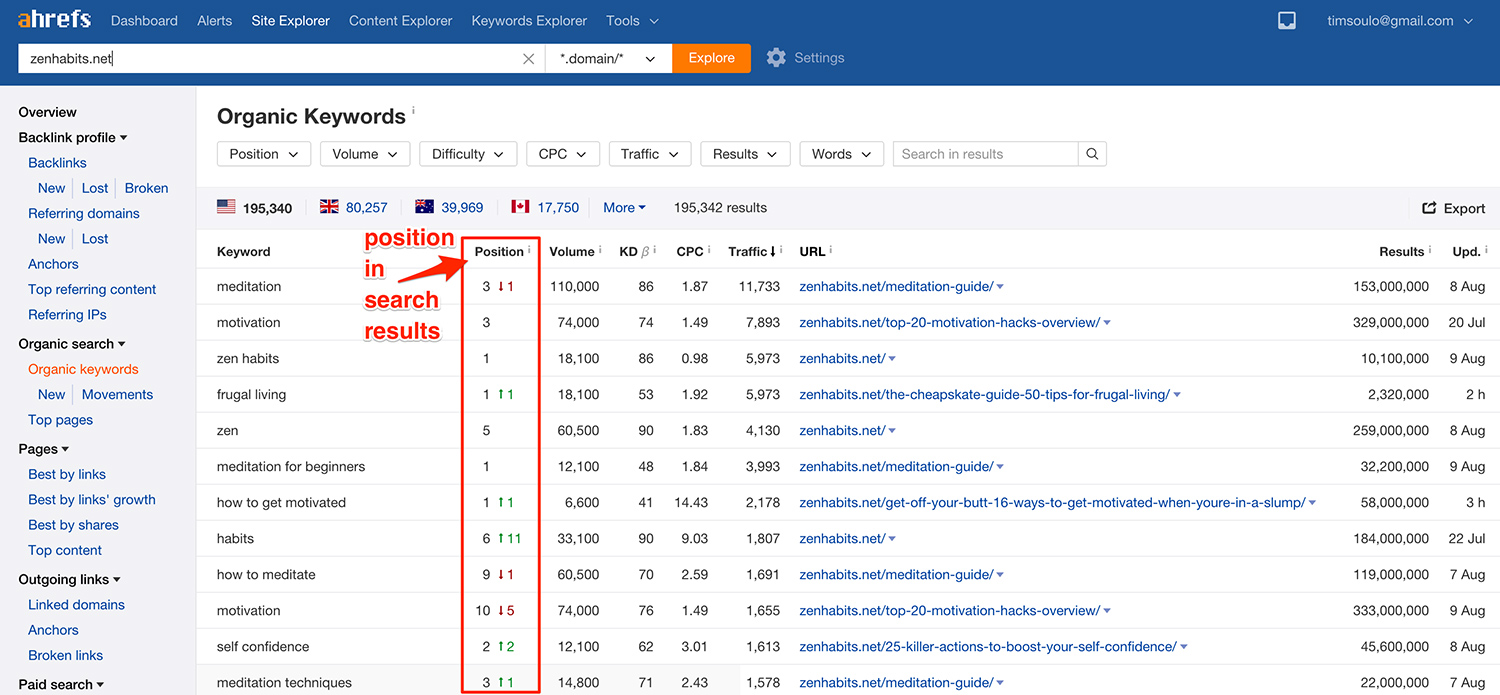Open Content Explorer tab
This screenshot has width=1500, height=695.
click(x=400, y=20)
